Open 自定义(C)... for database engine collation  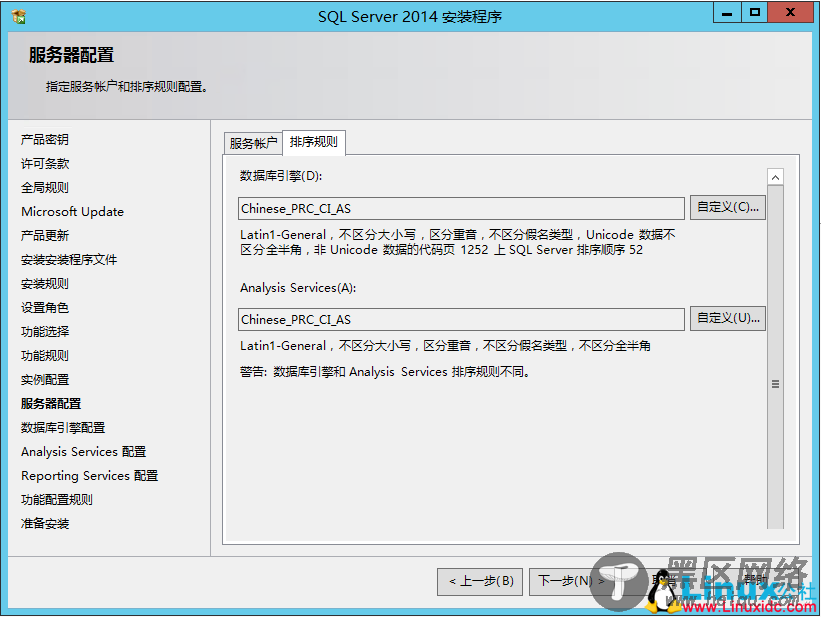coord(728,207)
